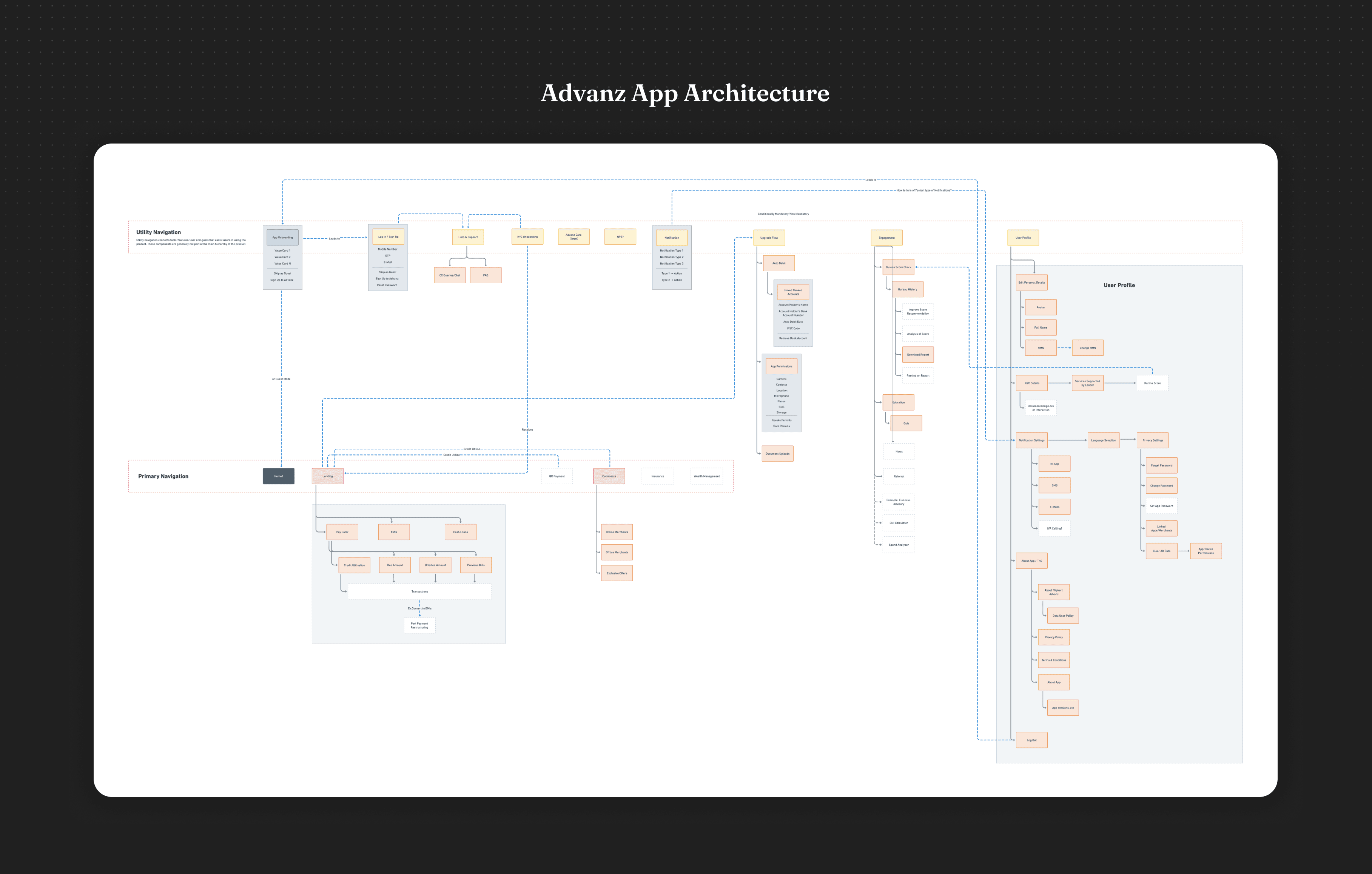Click the Pay Later node

342,532
